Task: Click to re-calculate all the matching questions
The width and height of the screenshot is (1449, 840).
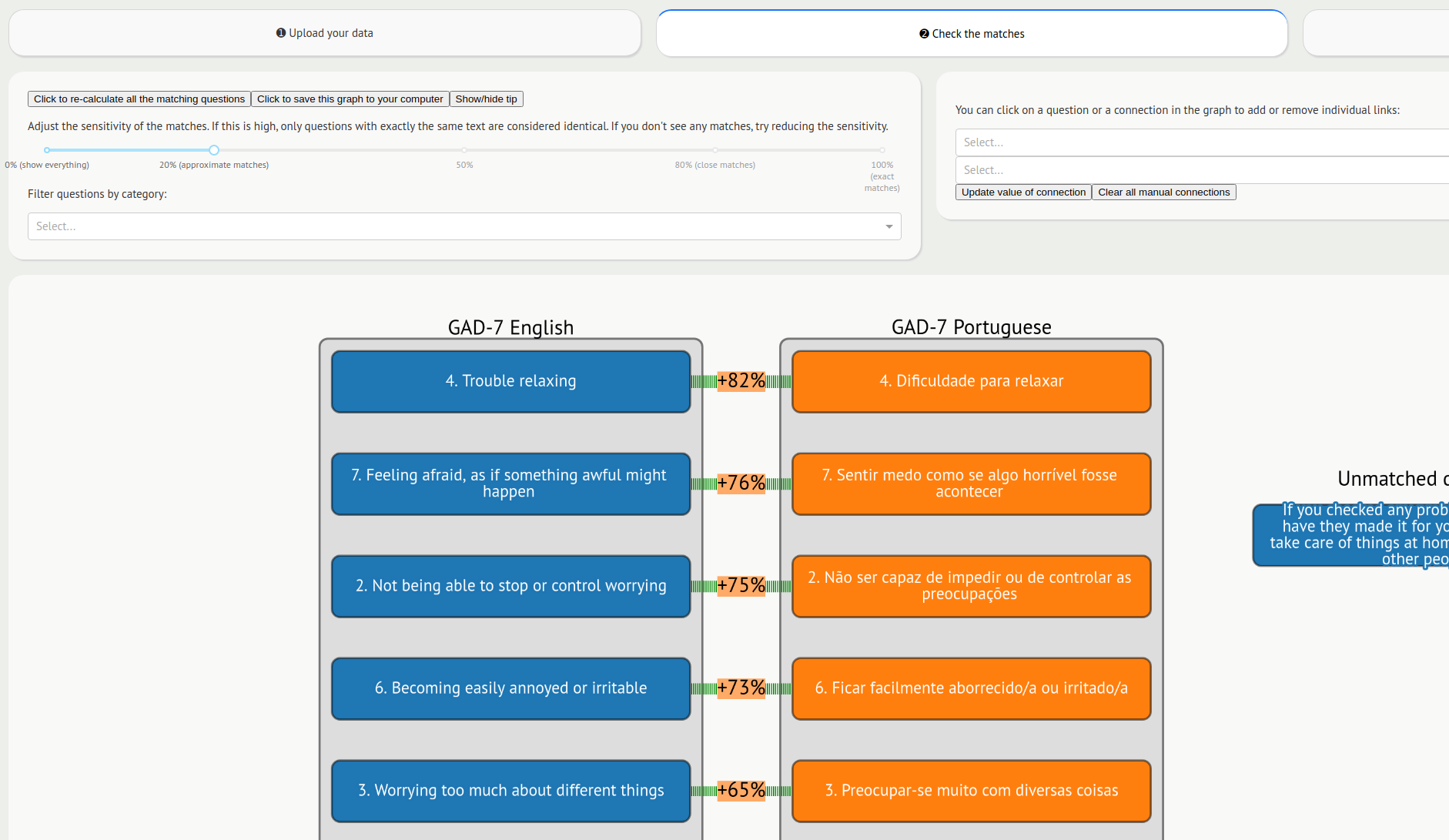Action: (139, 99)
